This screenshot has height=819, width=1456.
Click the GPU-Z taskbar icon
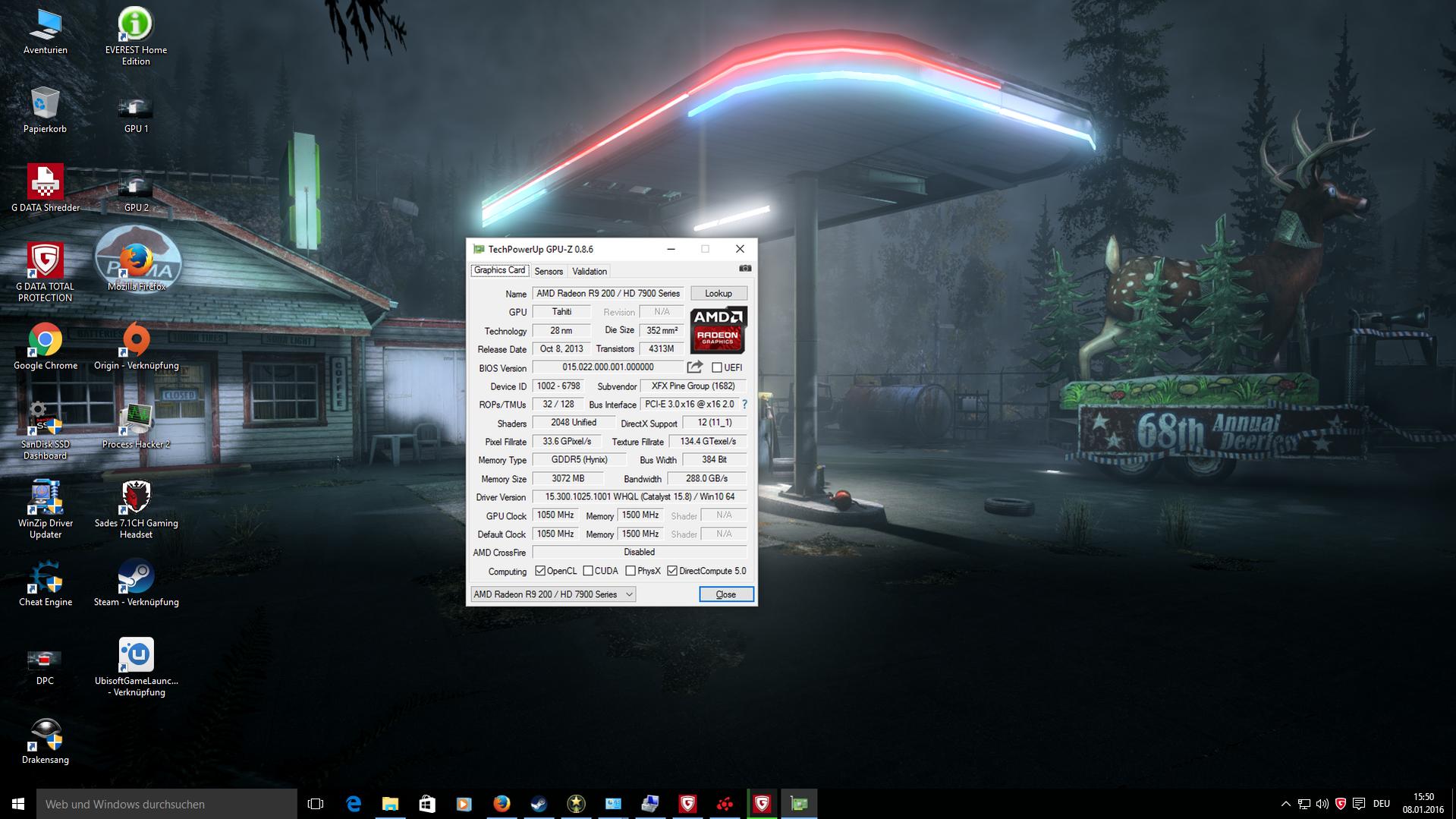coord(799,804)
